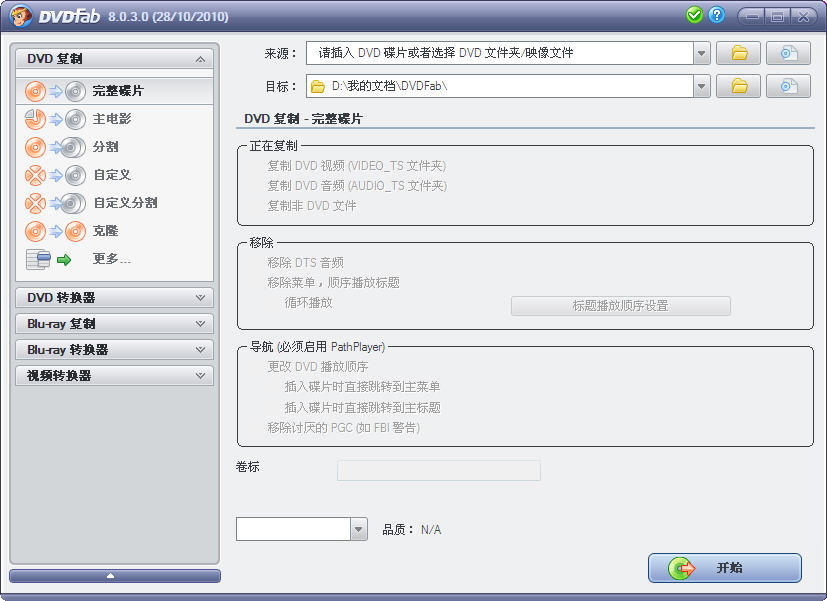Image resolution: width=827 pixels, height=601 pixels.
Task: Browse for a source folder with the 来源 folder icon
Action: (739, 53)
